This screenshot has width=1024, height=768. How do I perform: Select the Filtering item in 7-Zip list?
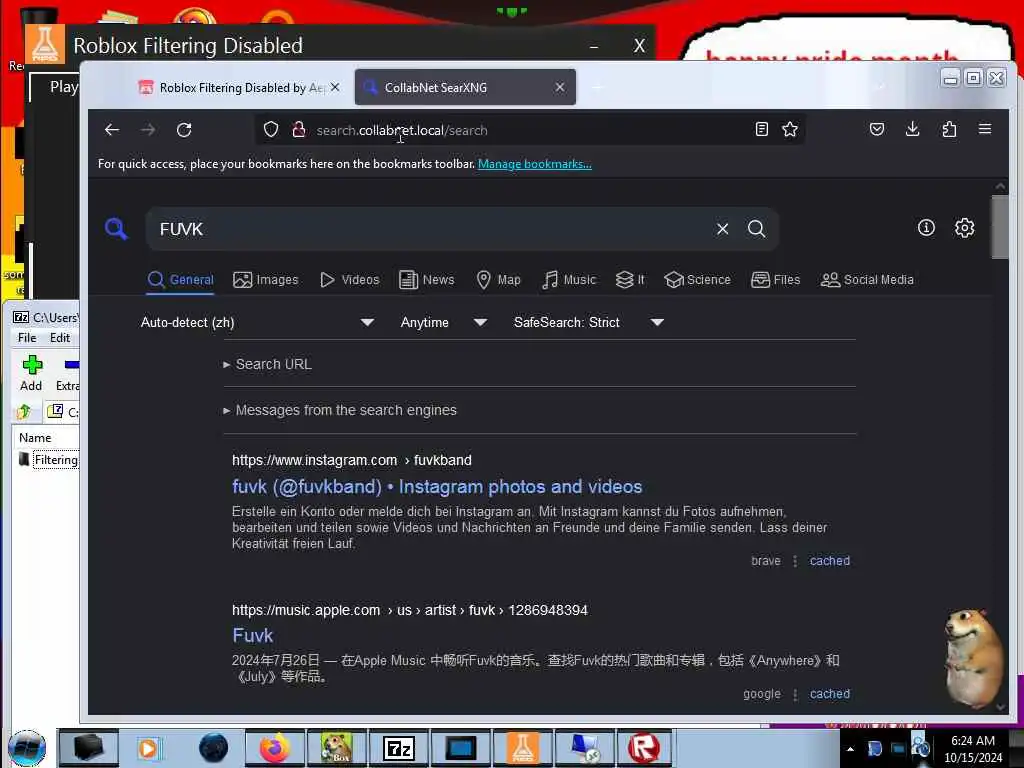click(49, 460)
